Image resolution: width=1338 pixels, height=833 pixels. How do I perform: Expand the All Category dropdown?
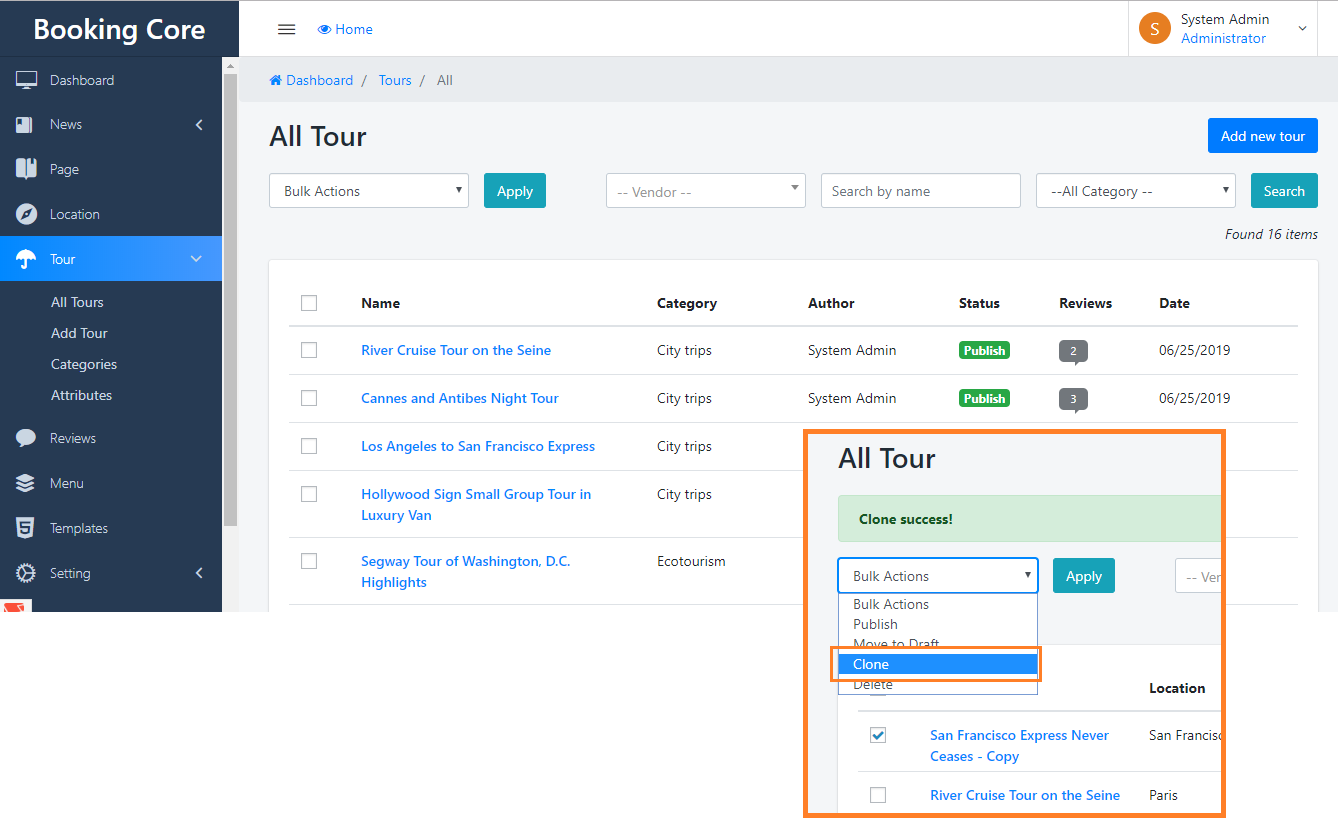(1135, 191)
